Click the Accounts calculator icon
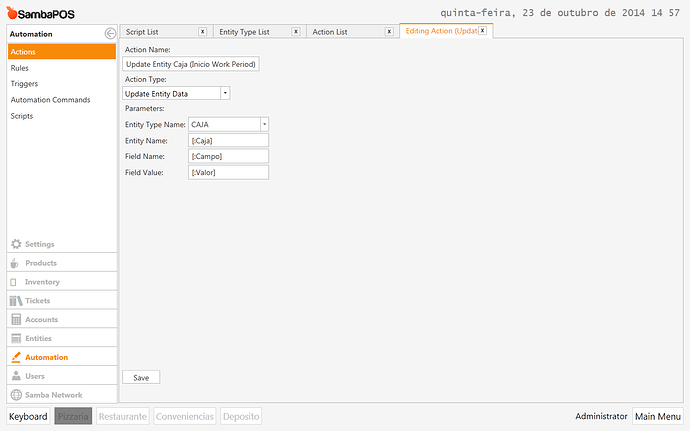Viewport: 690px width, 431px height. coord(16,320)
